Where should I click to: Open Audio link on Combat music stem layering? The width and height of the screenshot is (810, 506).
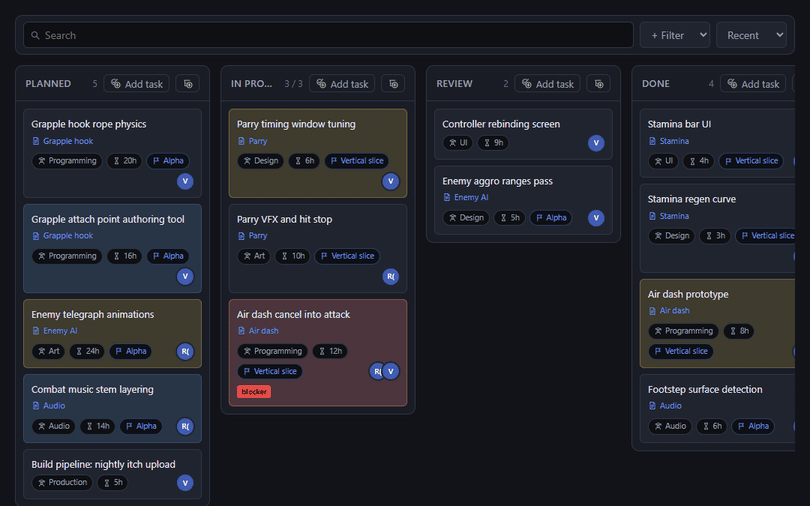coord(49,406)
